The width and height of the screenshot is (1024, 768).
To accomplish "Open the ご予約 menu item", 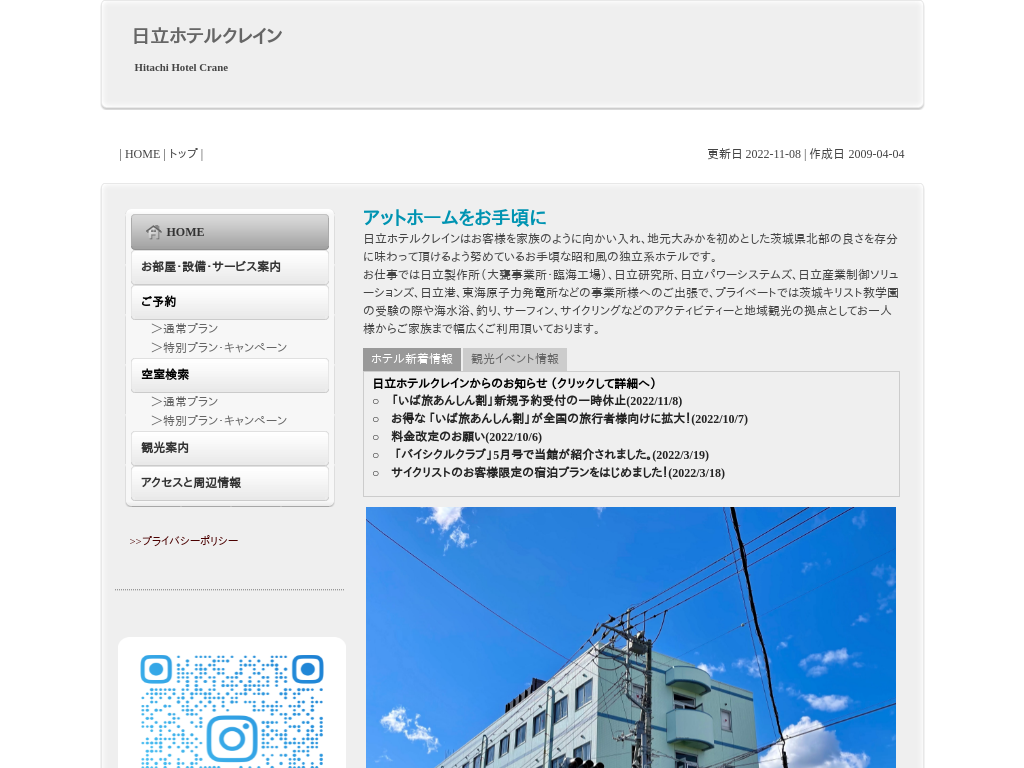I will (x=230, y=302).
